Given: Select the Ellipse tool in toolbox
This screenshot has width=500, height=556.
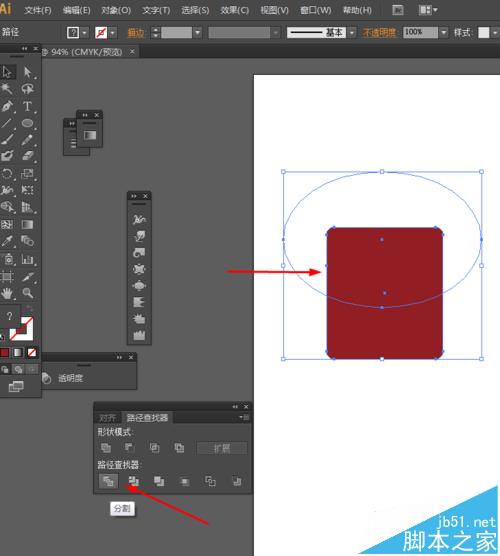Looking at the screenshot, I should (x=27, y=123).
